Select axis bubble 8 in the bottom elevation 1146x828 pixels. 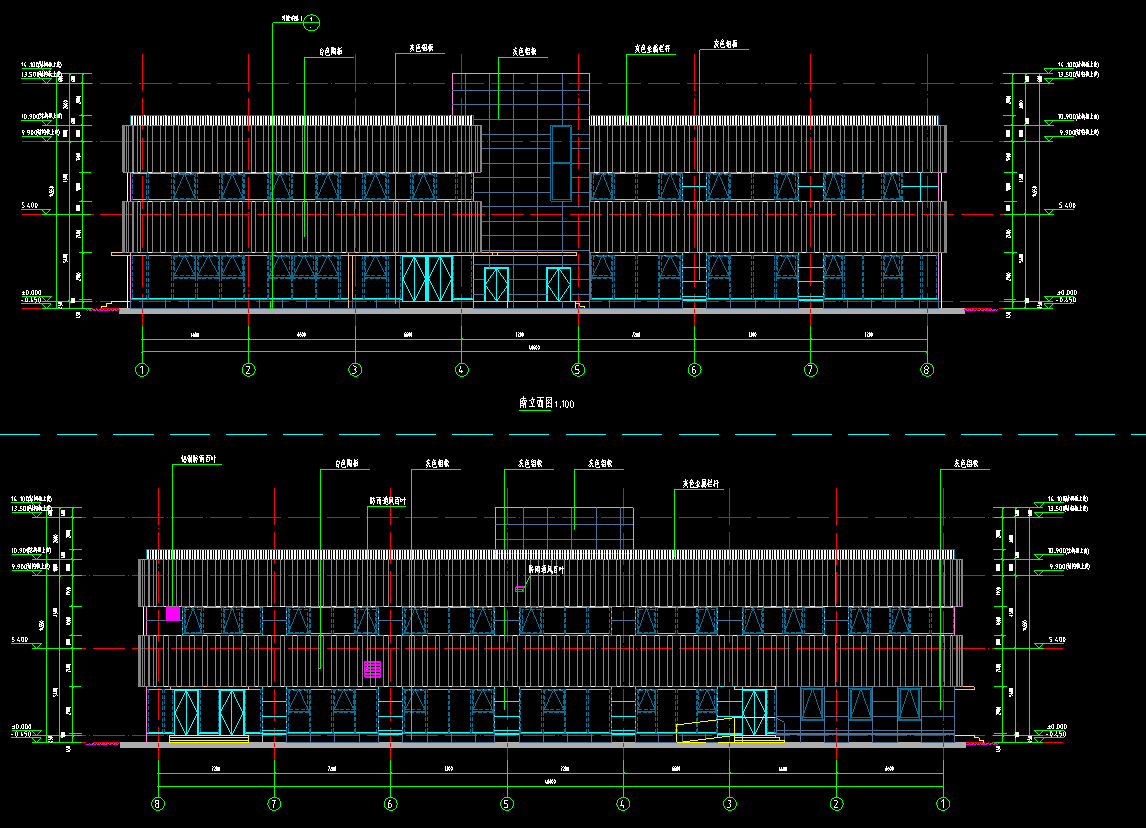click(158, 803)
